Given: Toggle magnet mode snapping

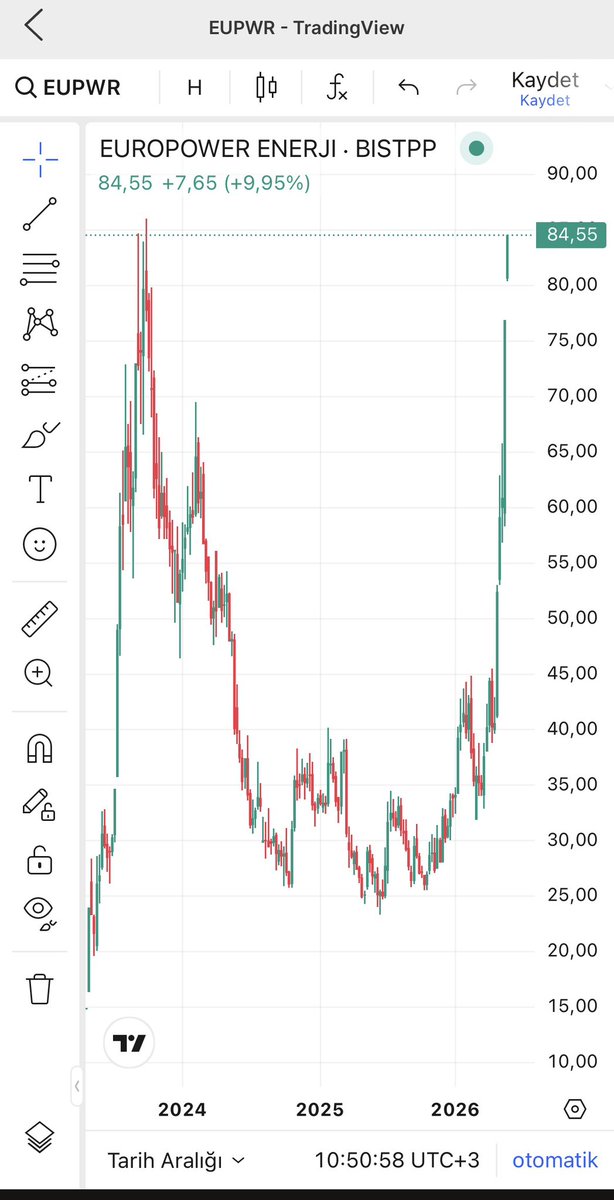Looking at the screenshot, I should click(x=40, y=748).
